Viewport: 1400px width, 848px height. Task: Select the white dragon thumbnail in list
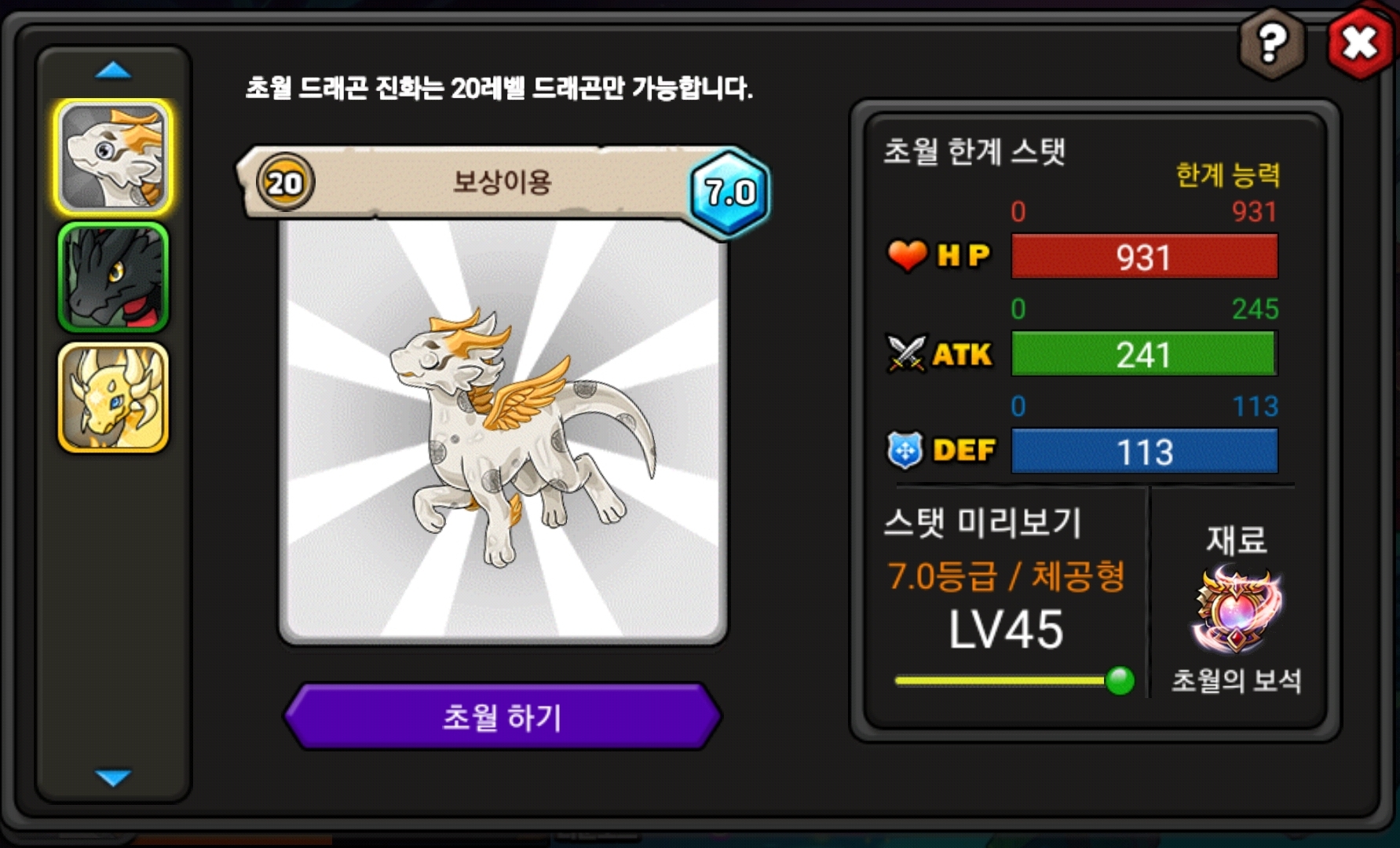(x=113, y=156)
